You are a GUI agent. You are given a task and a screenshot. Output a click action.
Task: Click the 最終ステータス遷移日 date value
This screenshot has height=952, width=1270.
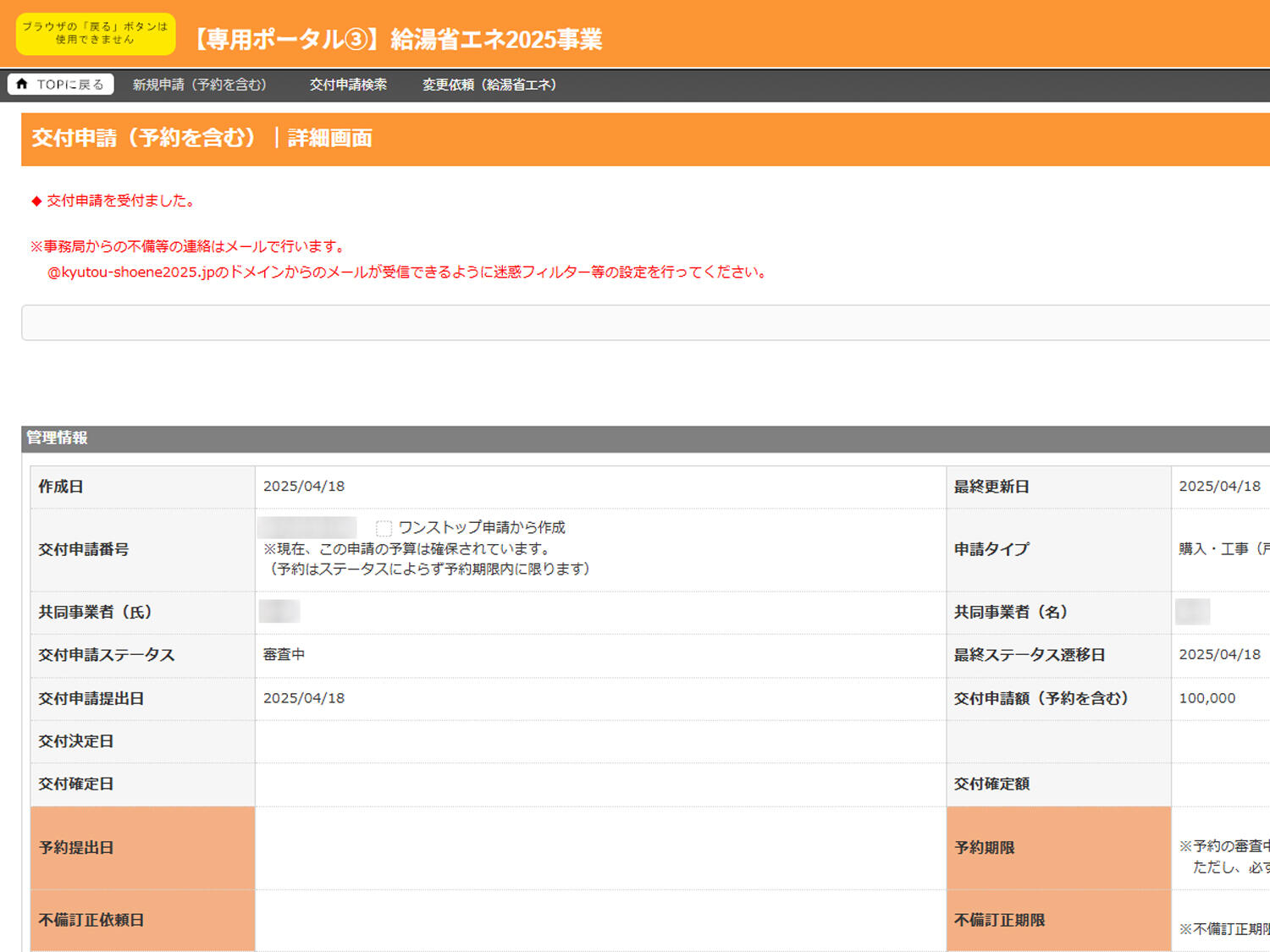tap(1219, 655)
